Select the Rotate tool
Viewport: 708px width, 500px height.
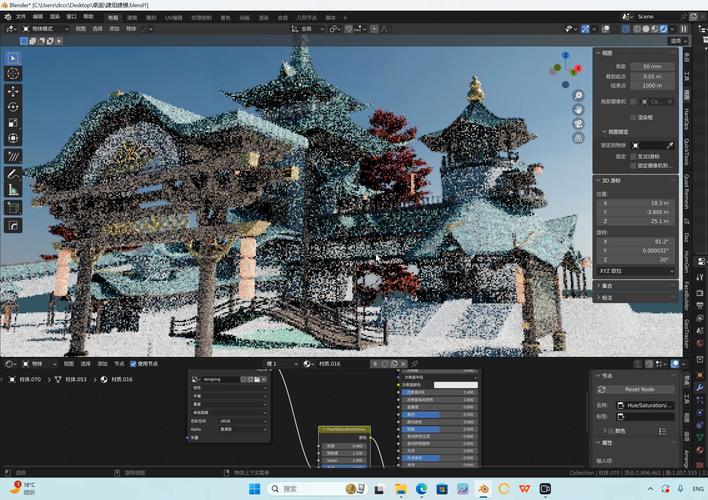point(13,107)
